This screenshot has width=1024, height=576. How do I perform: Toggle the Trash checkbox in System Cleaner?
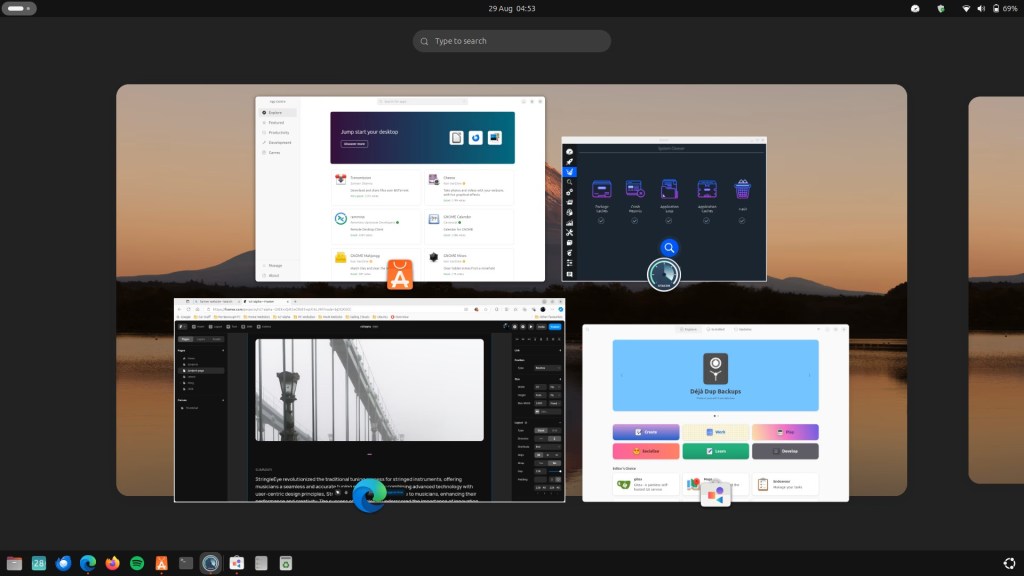tap(742, 220)
